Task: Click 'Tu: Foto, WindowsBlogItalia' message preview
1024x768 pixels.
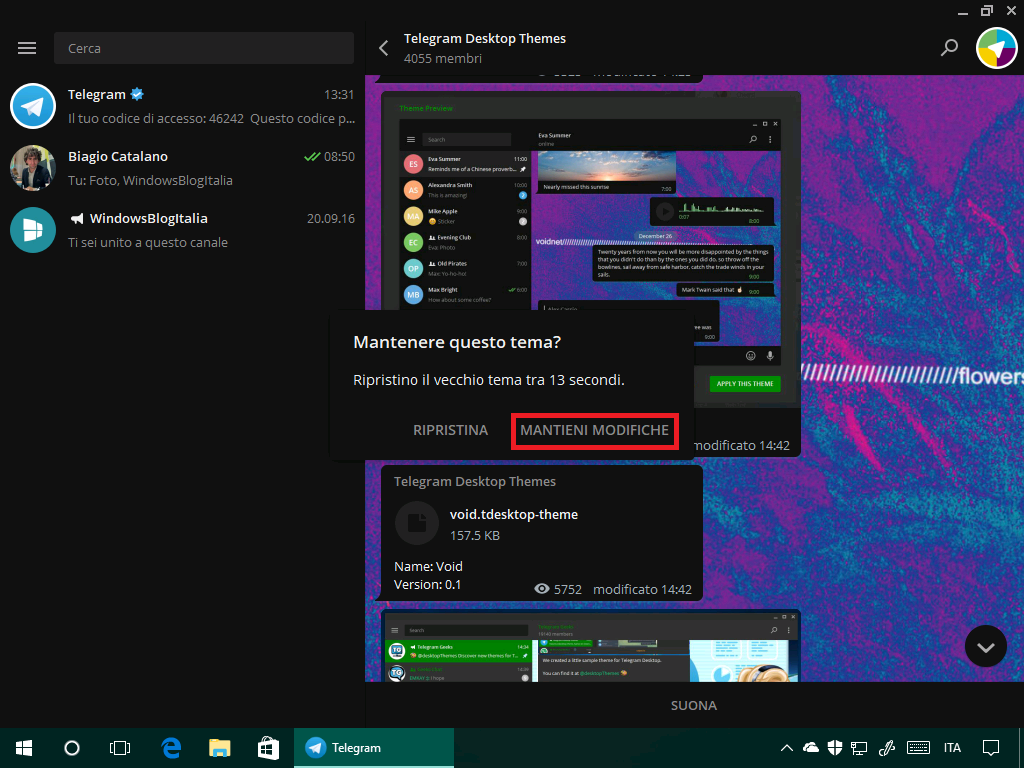Action: click(x=150, y=180)
